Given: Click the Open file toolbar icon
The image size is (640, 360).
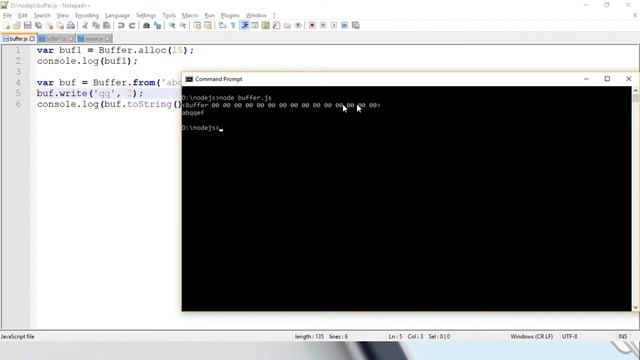Looking at the screenshot, I should (x=17, y=25).
